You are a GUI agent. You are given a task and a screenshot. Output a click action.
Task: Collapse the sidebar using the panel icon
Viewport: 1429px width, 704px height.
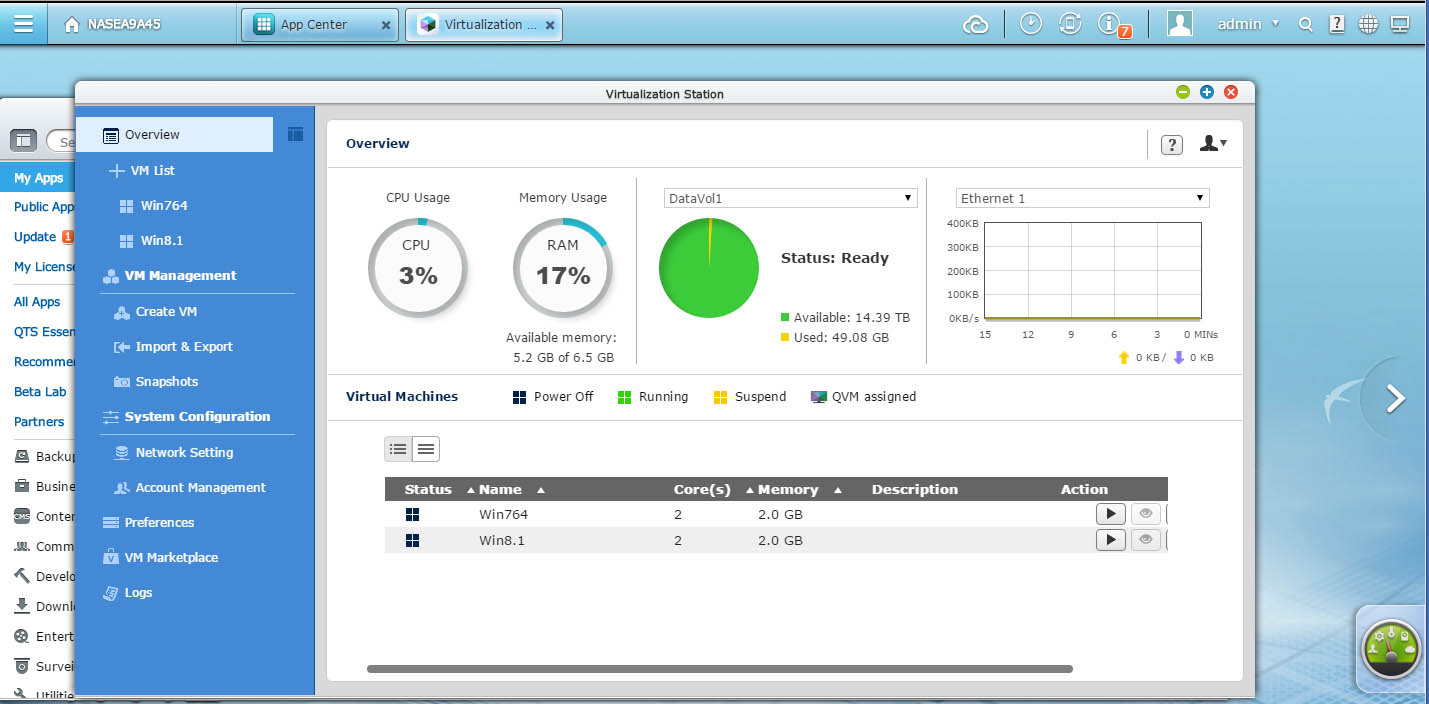point(295,134)
